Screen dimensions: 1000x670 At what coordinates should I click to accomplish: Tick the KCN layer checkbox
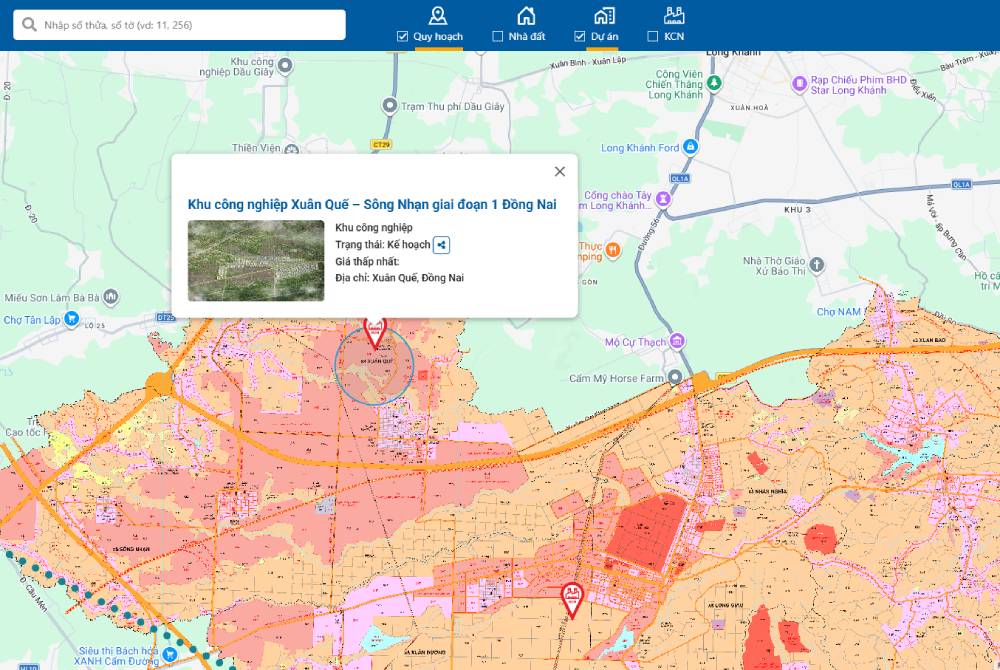pos(653,37)
